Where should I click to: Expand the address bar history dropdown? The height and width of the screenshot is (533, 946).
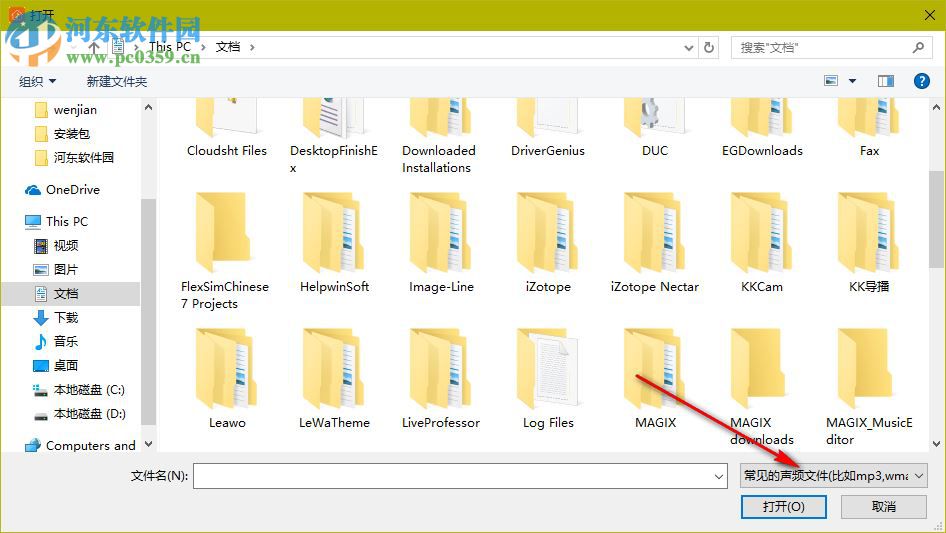[x=688, y=48]
